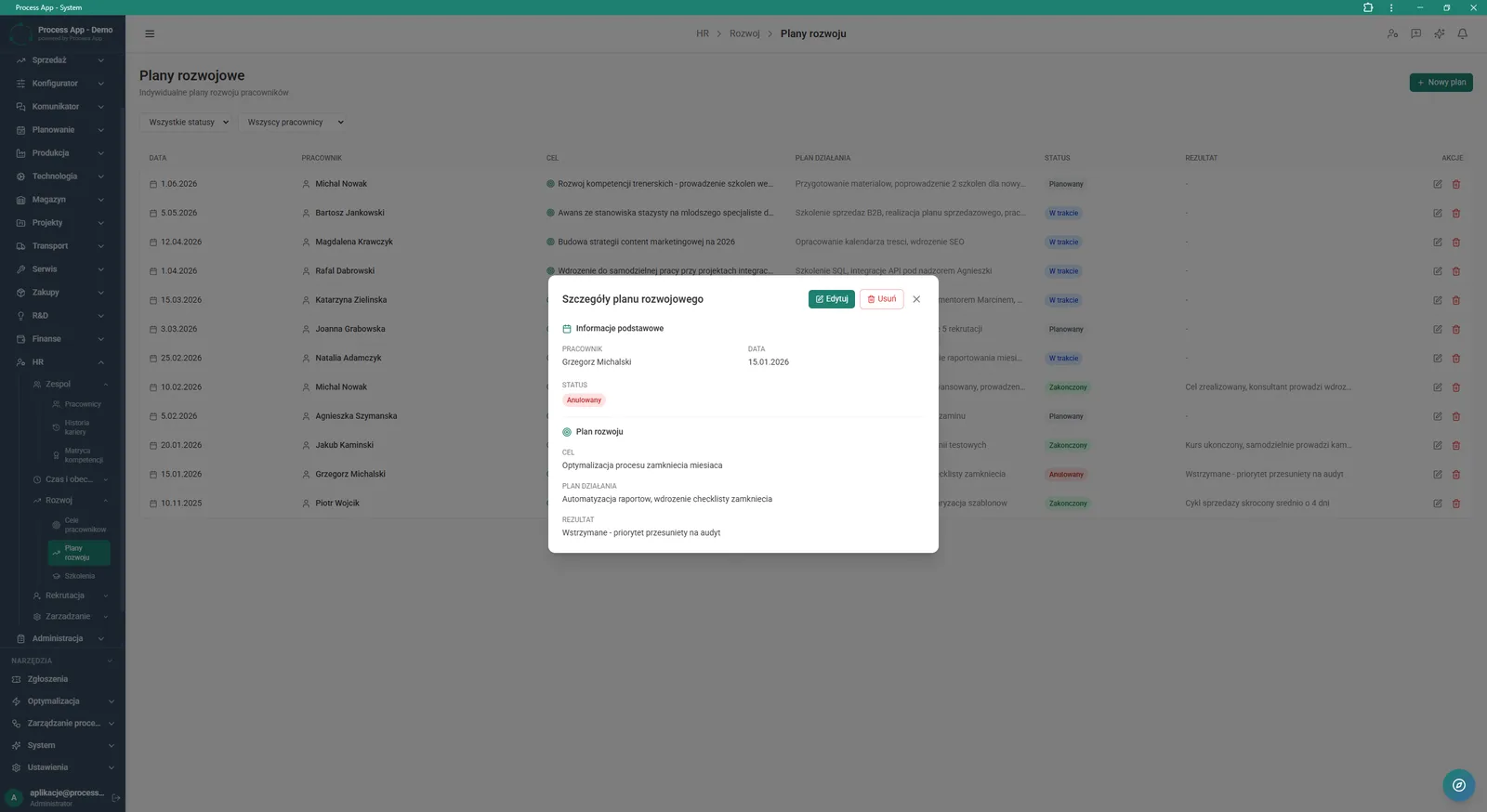
Task: Open the notifications bell icon
Action: coord(1462,33)
